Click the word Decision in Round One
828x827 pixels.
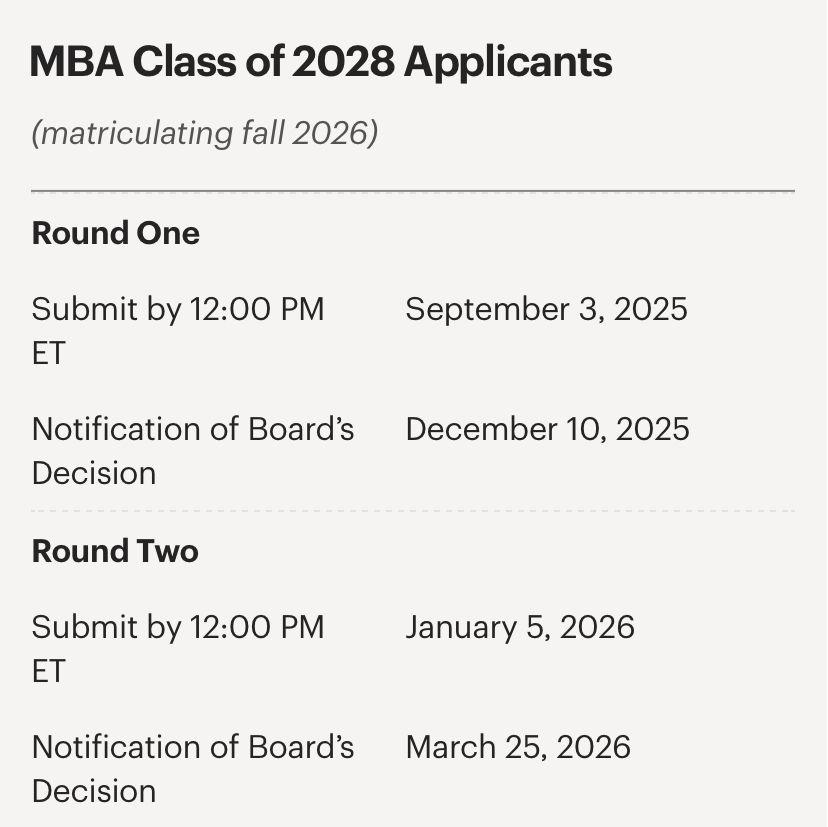coord(94,473)
